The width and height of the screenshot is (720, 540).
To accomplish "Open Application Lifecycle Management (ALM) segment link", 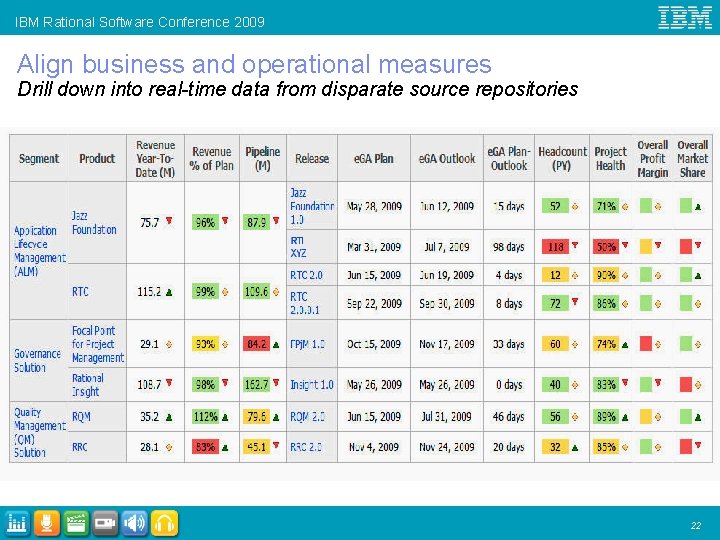I will pyautogui.click(x=39, y=251).
